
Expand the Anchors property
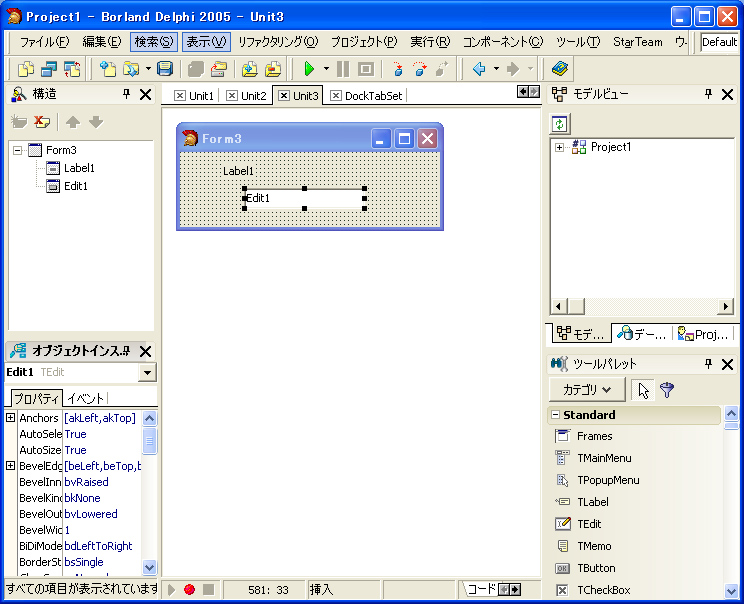coord(10,418)
